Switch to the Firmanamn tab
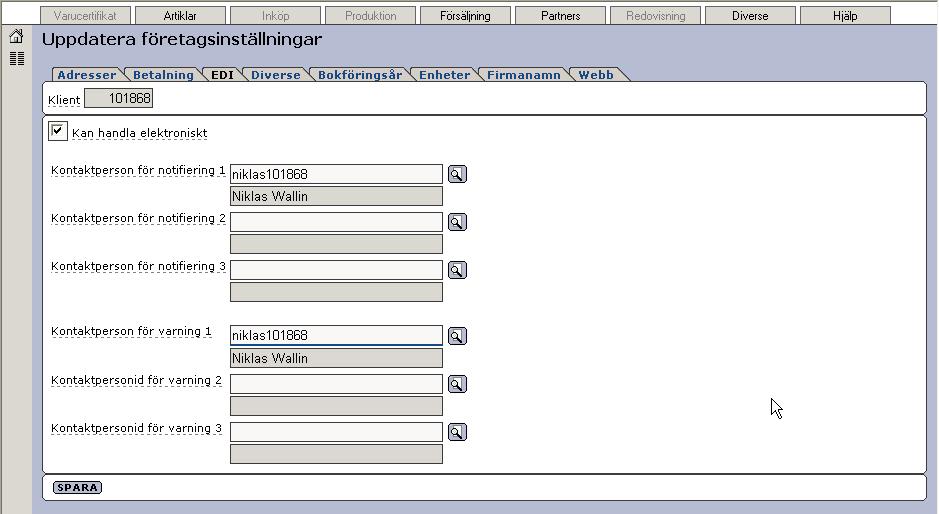The height and width of the screenshot is (514, 939). tap(523, 75)
